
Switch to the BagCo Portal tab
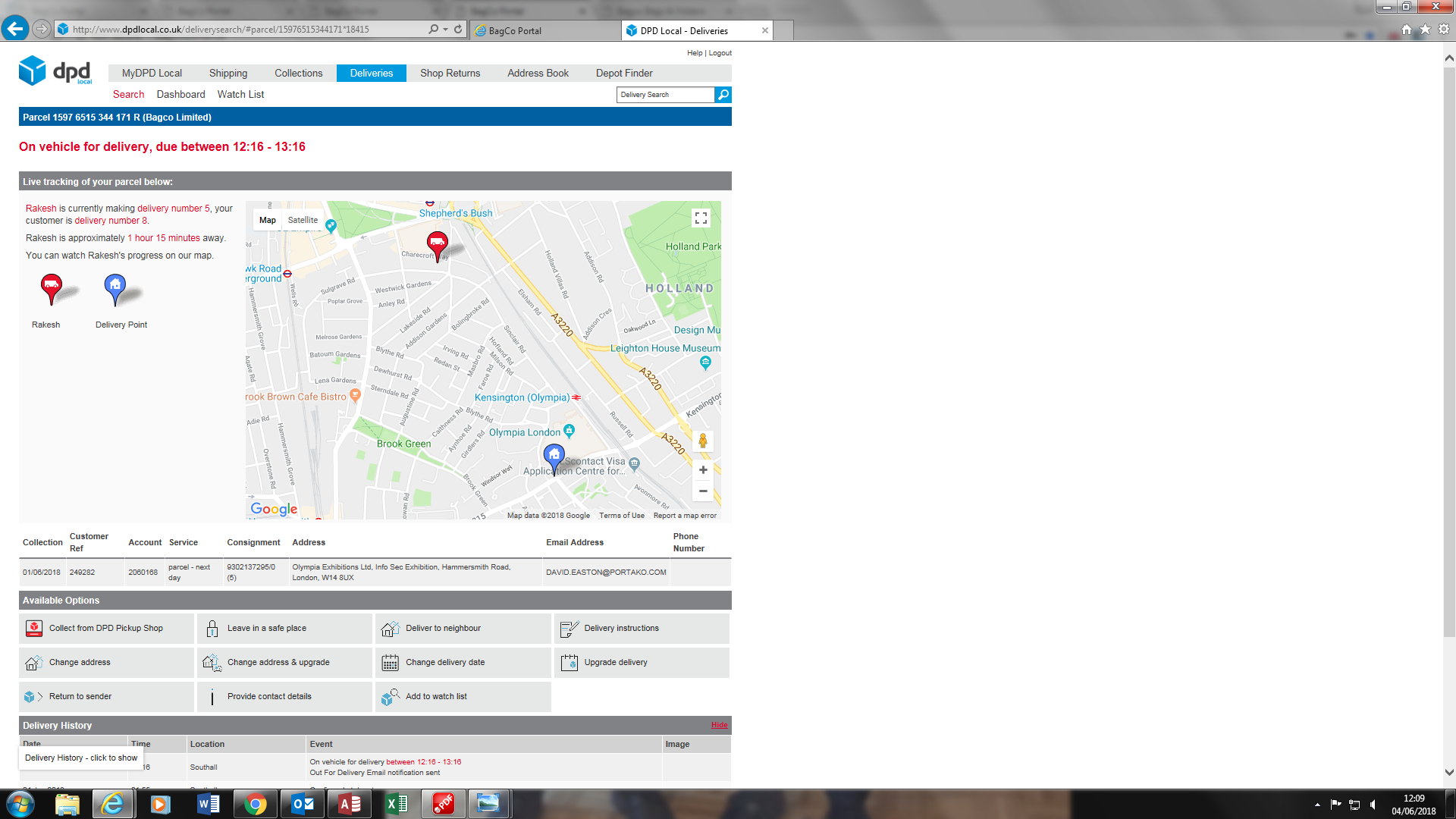(x=516, y=31)
